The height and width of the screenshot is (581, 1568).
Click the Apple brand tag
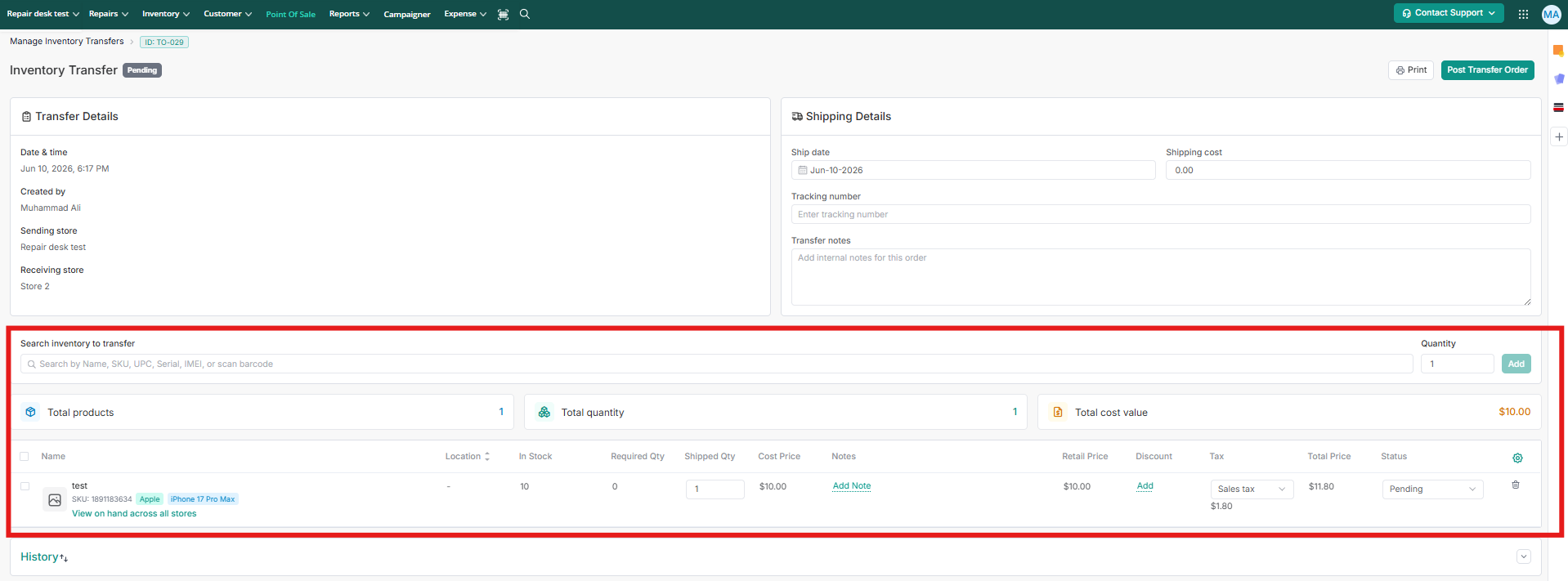(x=150, y=499)
